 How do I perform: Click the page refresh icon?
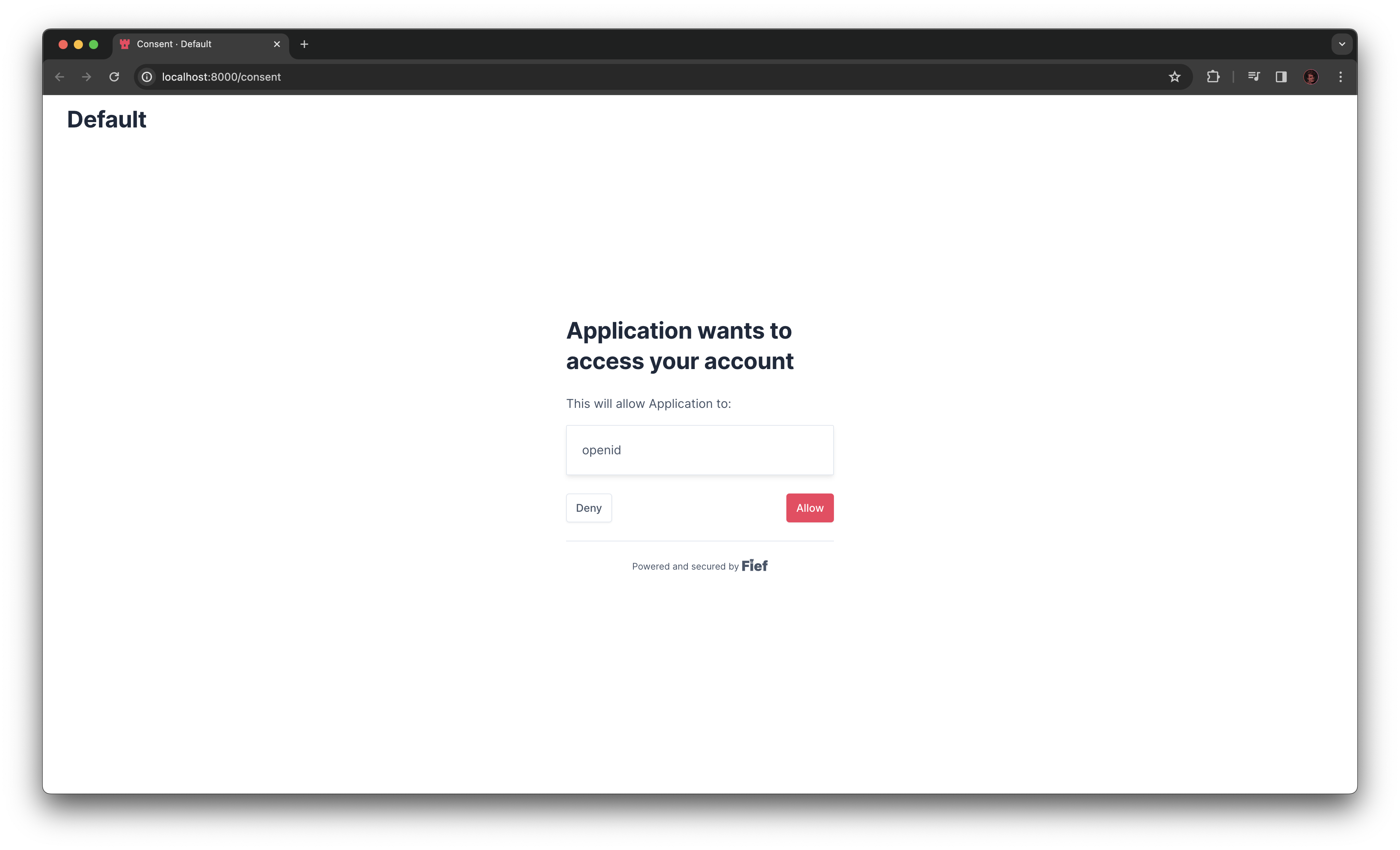point(115,77)
